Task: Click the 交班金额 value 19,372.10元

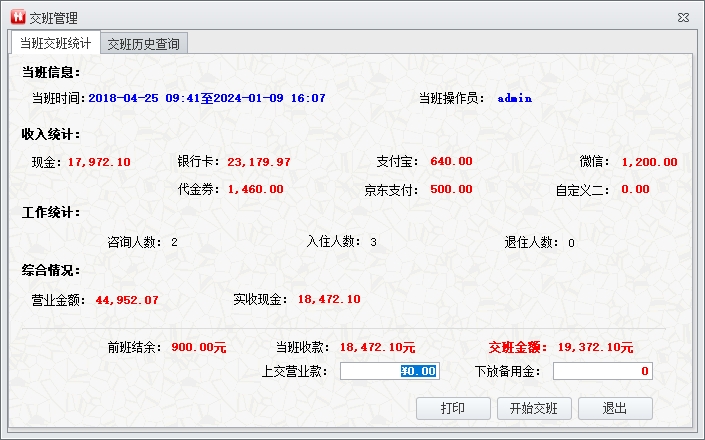Action: coord(596,348)
